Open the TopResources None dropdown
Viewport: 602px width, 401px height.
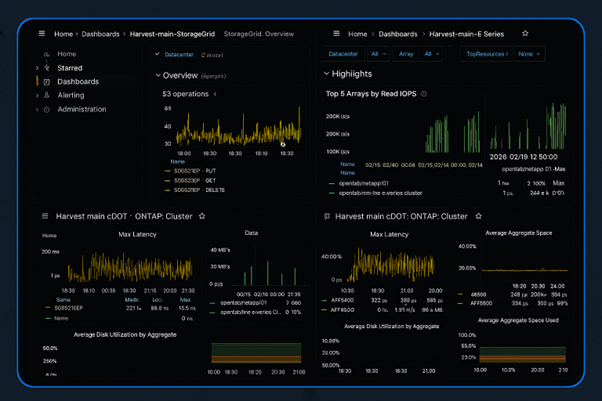[529, 54]
